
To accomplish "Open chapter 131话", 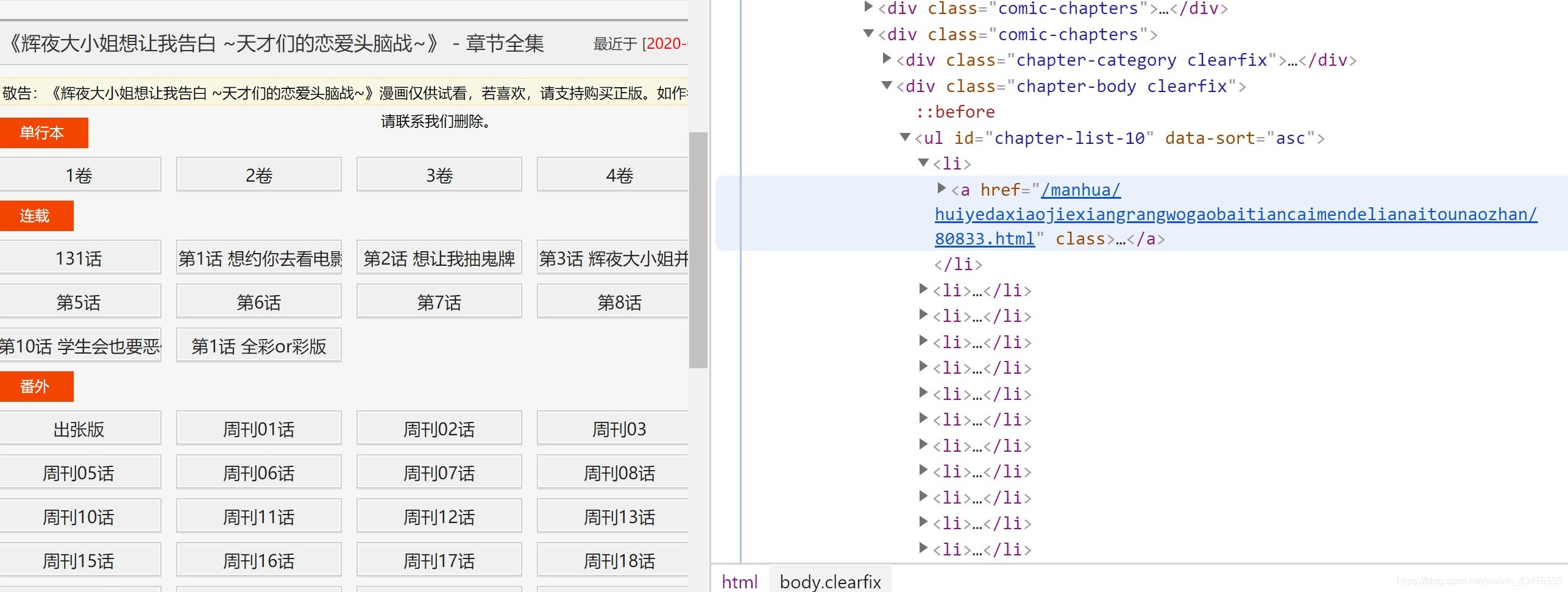I will click(x=80, y=258).
